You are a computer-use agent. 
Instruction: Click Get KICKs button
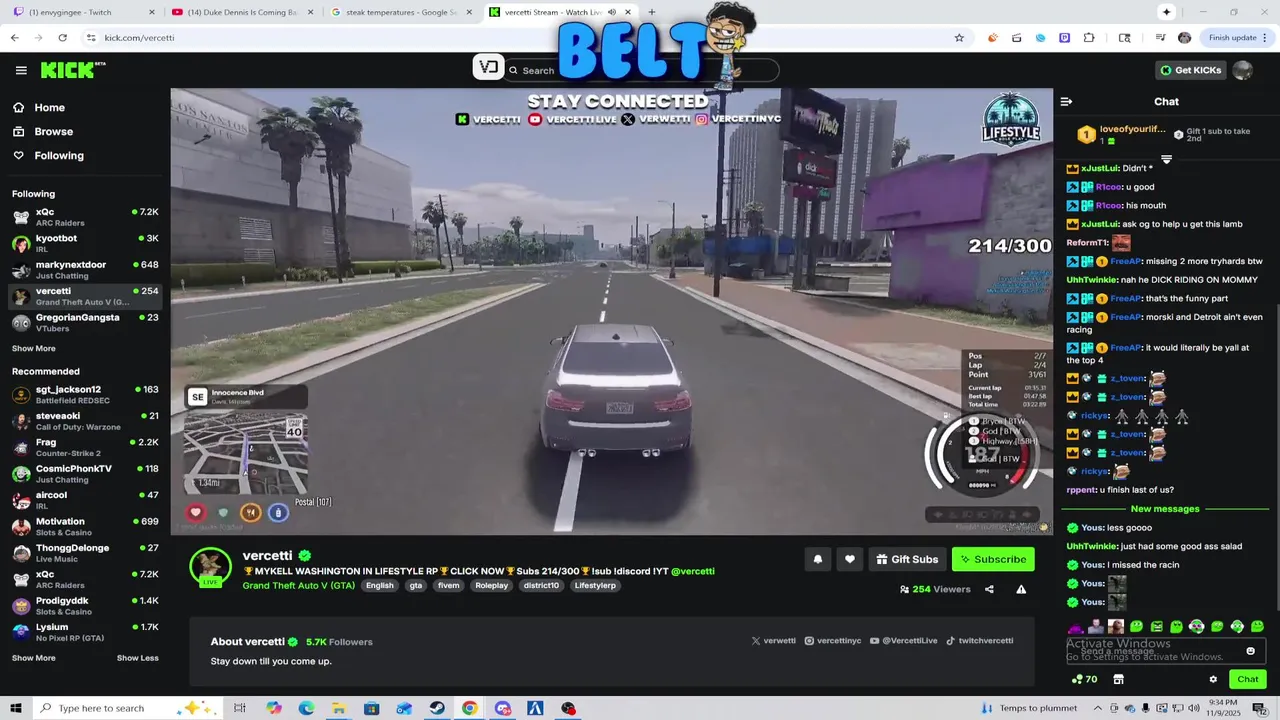click(x=1189, y=70)
